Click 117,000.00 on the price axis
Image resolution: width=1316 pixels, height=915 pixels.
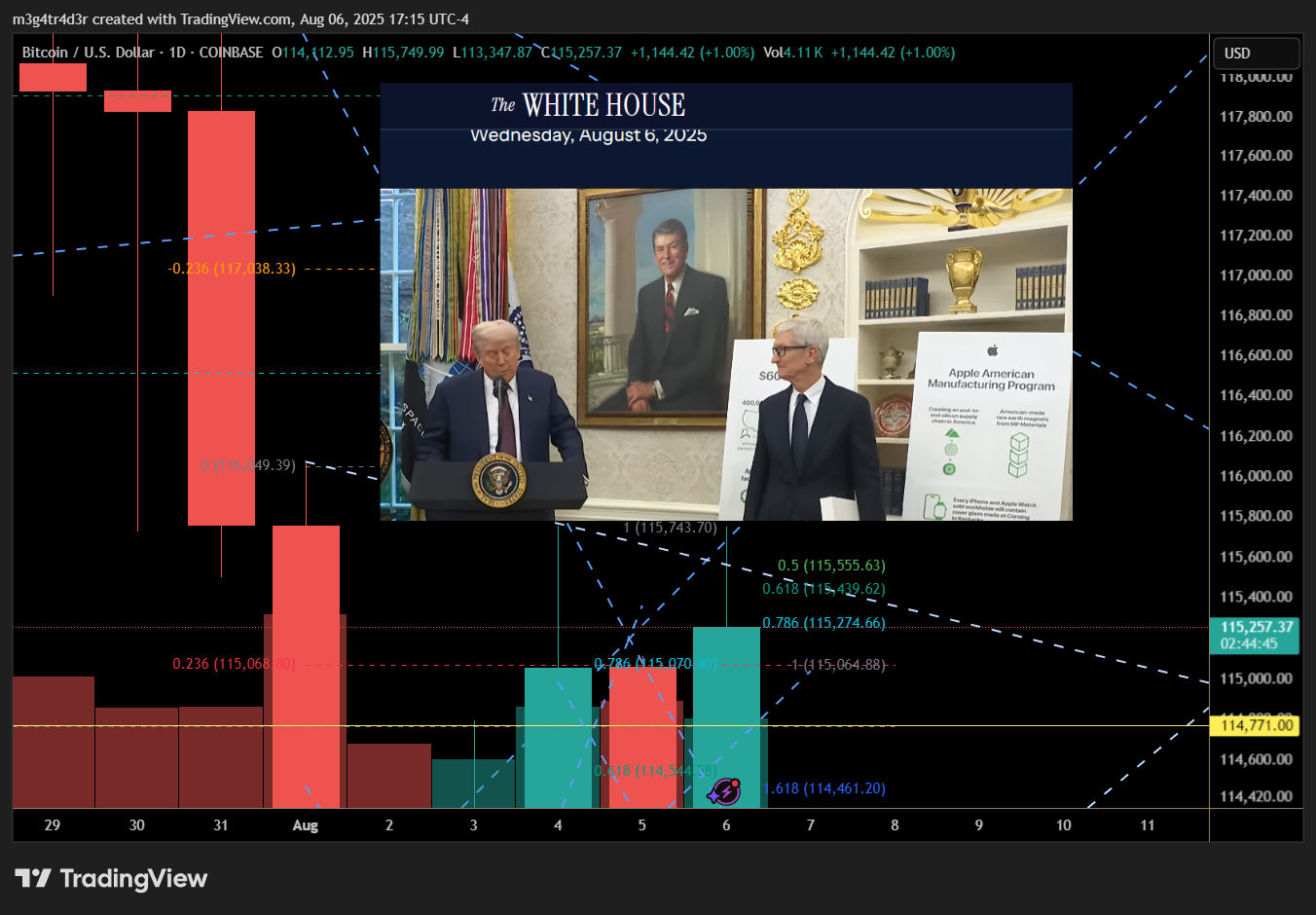[x=1257, y=275]
